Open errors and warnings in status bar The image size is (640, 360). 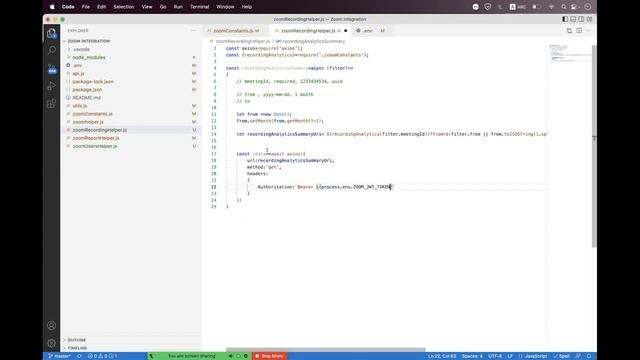(102, 356)
